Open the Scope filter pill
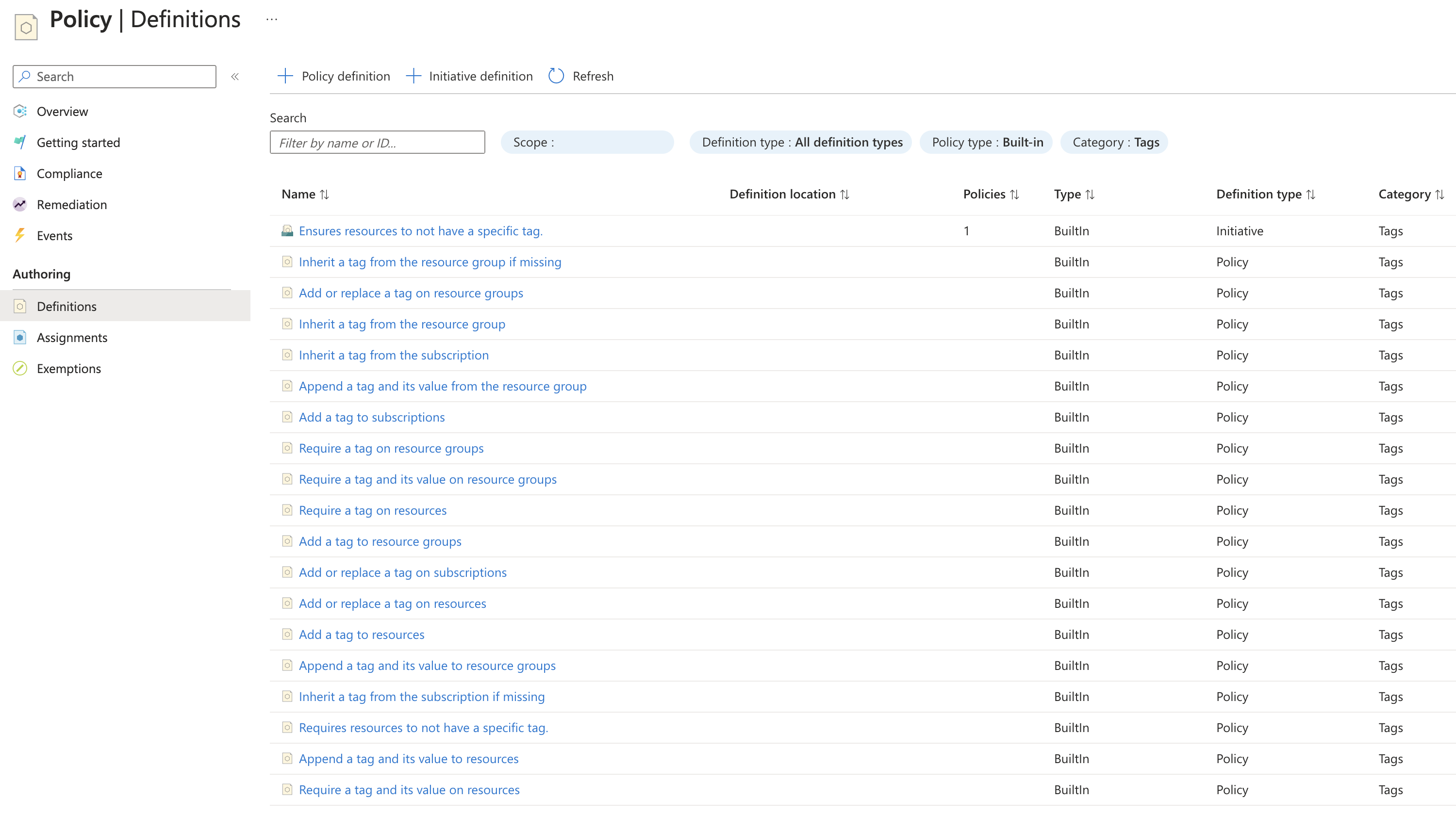Screen dimensions: 1456x815 pyautogui.click(x=587, y=142)
